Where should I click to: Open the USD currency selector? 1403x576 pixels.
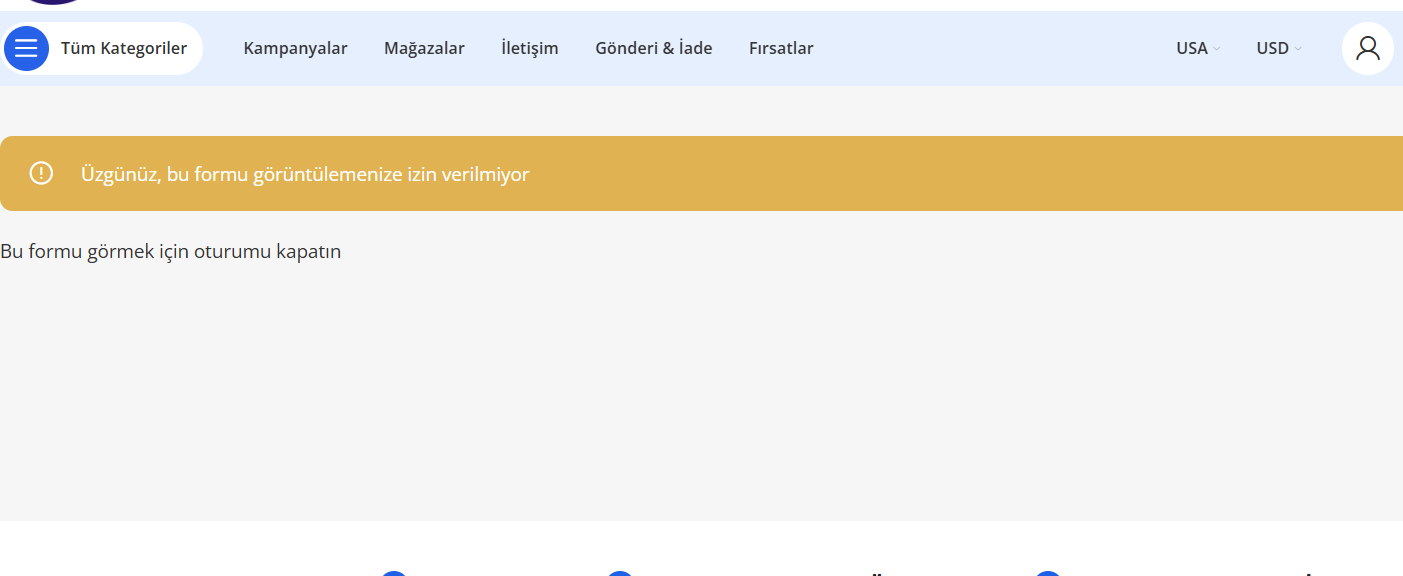[x=1279, y=48]
